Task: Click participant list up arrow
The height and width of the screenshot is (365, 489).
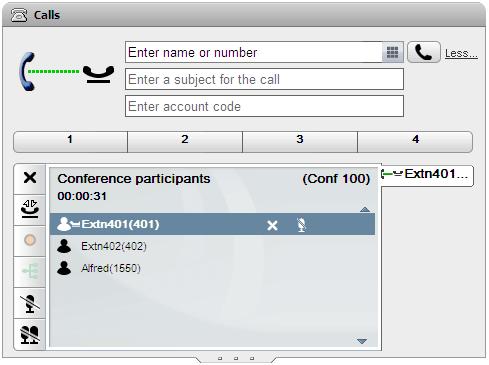Action: [x=365, y=209]
